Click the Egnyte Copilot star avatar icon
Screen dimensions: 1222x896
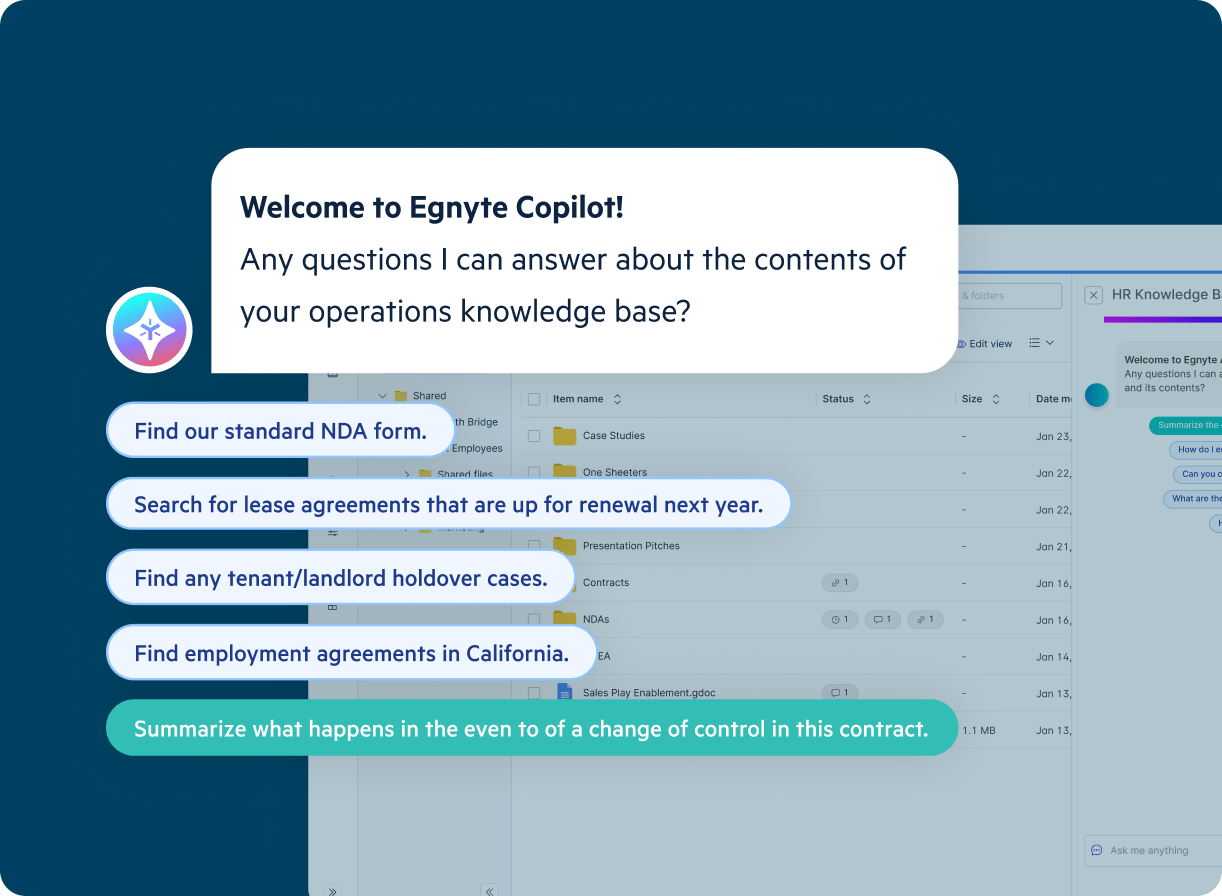149,330
